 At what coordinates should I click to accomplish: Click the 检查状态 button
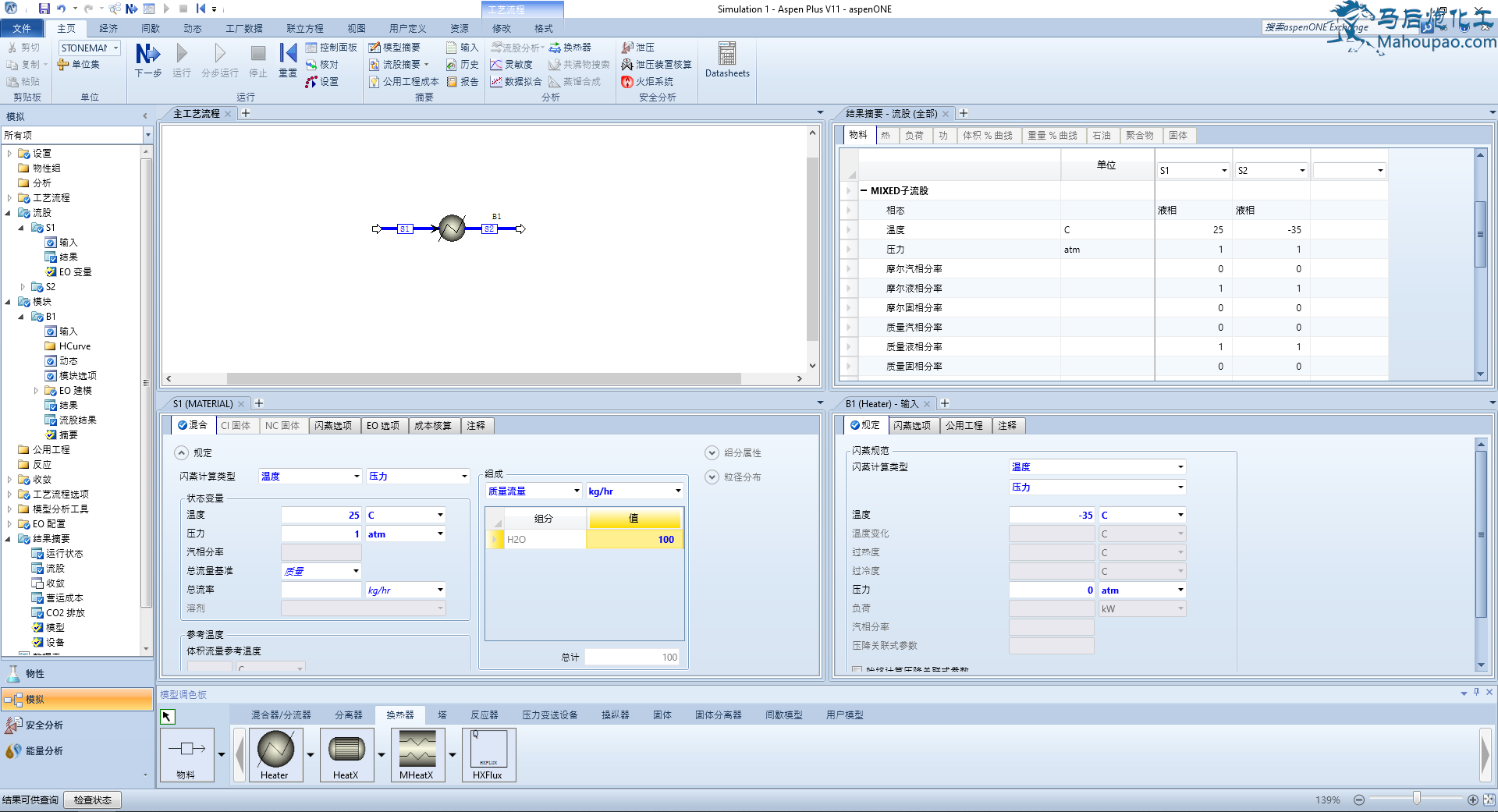93,800
